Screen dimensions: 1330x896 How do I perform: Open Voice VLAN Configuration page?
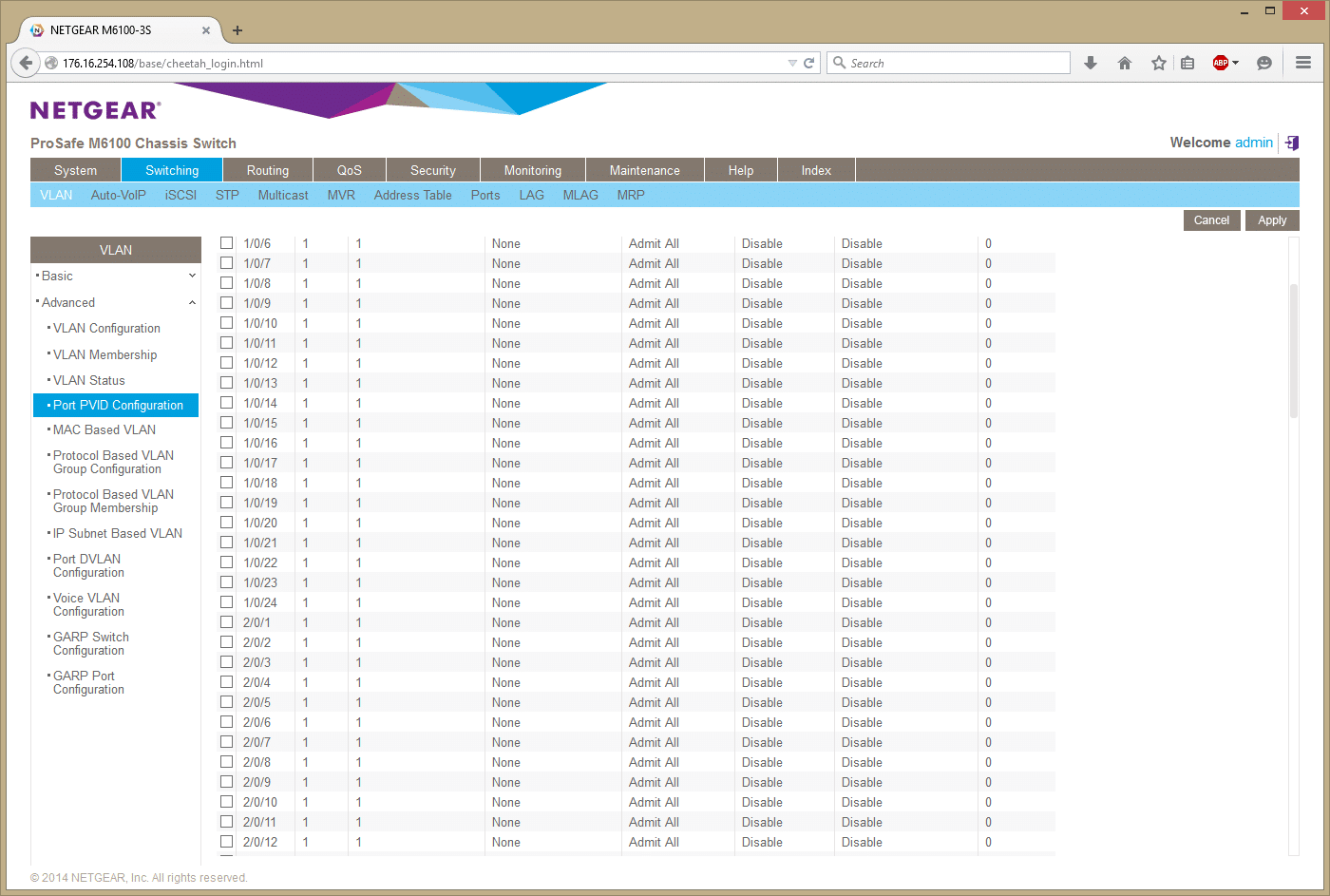pyautogui.click(x=88, y=604)
